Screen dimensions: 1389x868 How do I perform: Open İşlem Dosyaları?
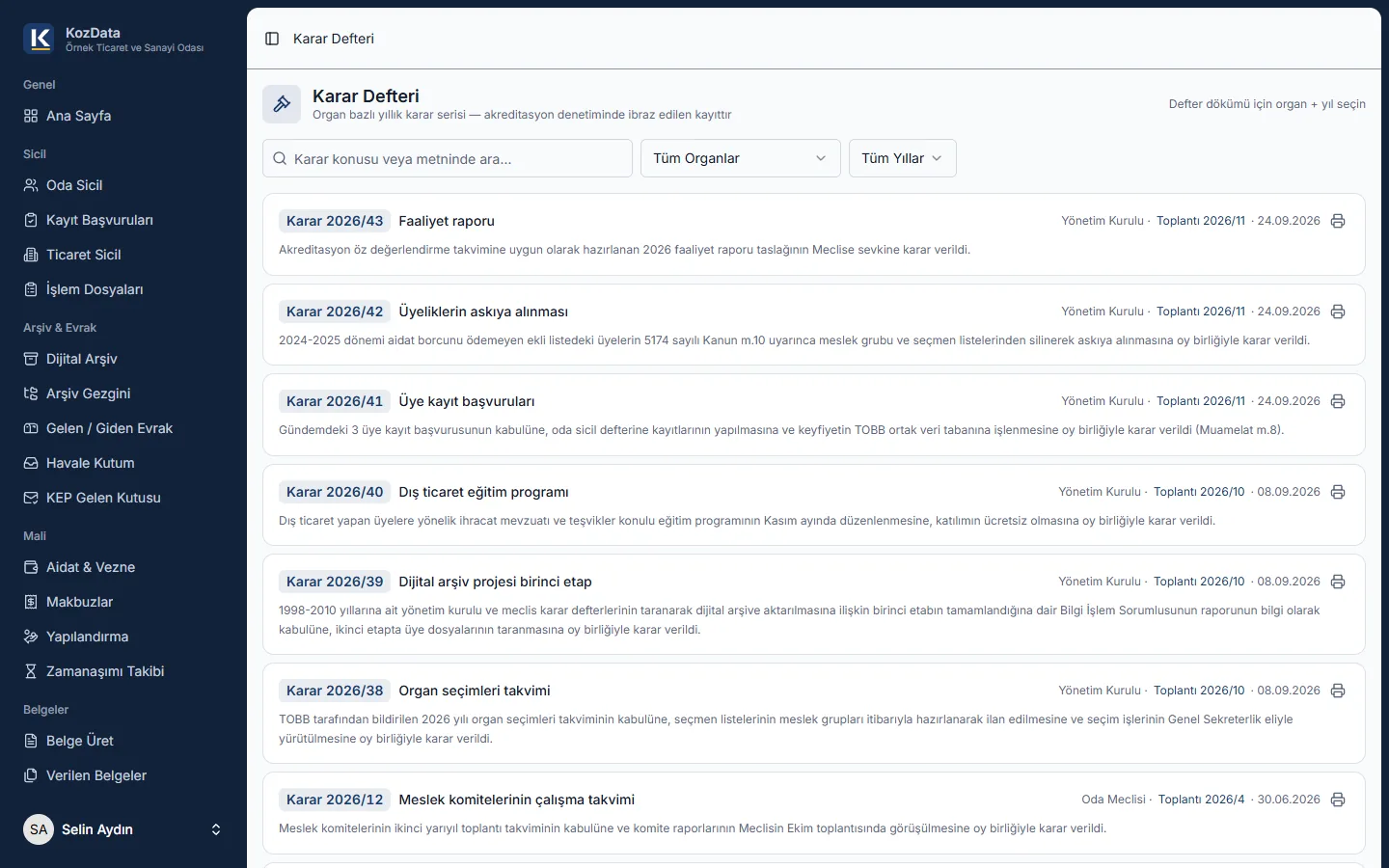[x=123, y=289]
